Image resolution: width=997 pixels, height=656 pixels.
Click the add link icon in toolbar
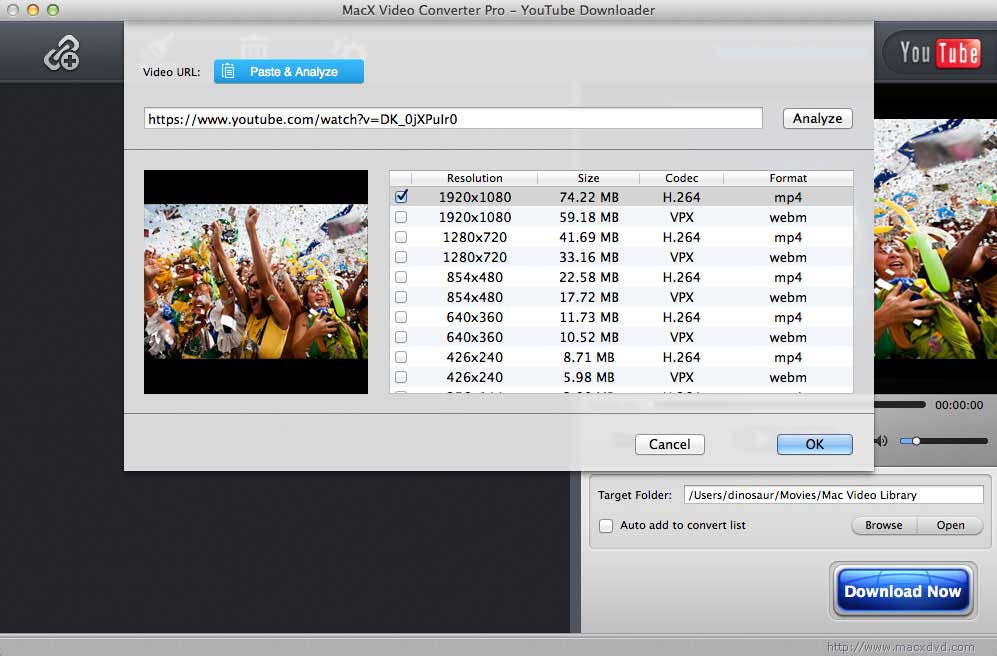(62, 53)
